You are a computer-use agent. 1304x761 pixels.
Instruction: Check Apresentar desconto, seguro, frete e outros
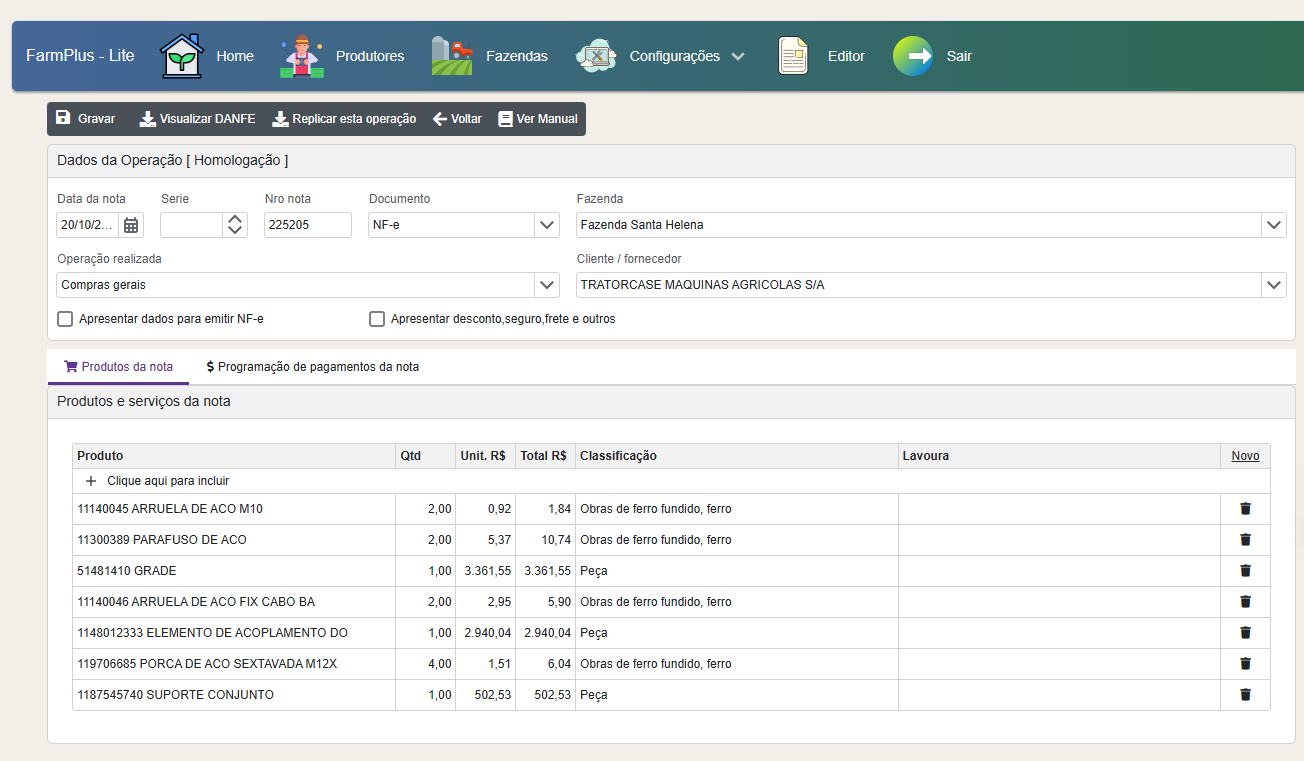(377, 320)
